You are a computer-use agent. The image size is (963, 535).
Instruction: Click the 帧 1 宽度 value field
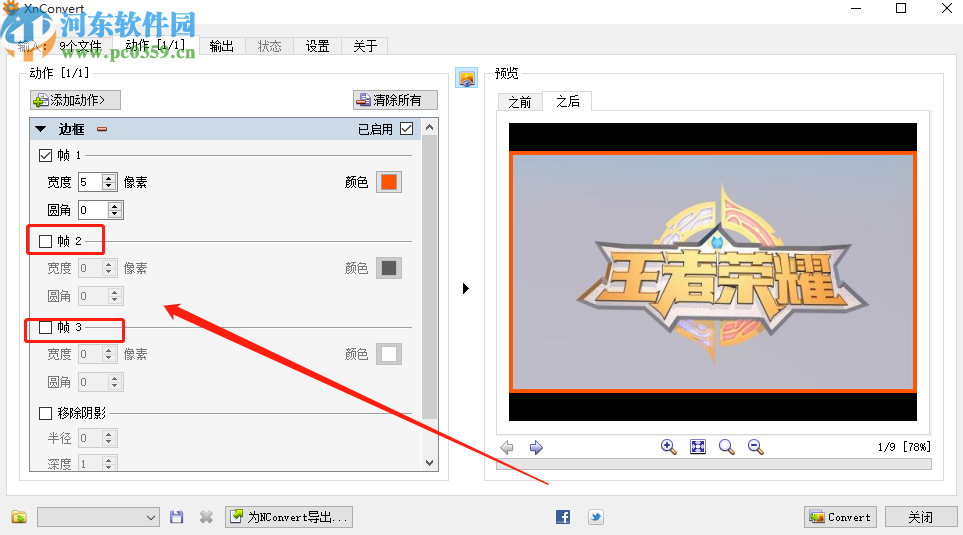(90, 182)
